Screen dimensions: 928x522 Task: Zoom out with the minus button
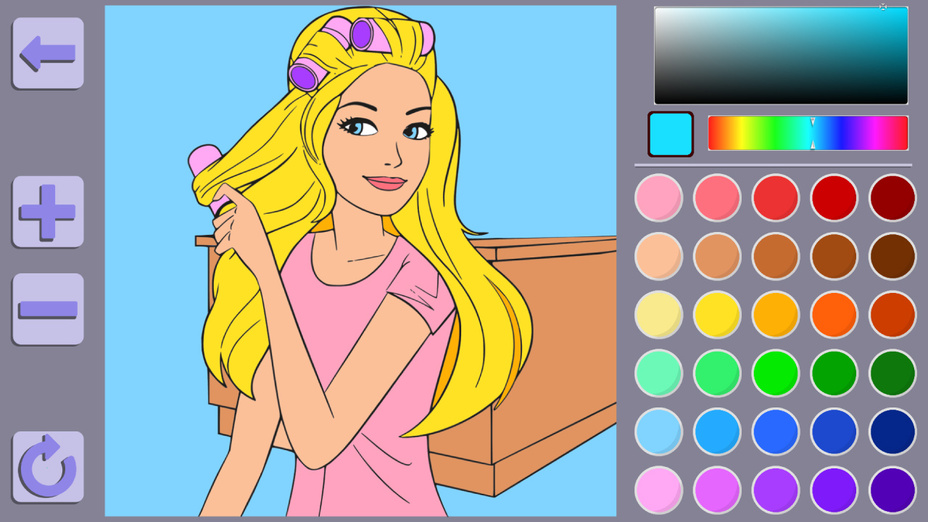pos(48,309)
